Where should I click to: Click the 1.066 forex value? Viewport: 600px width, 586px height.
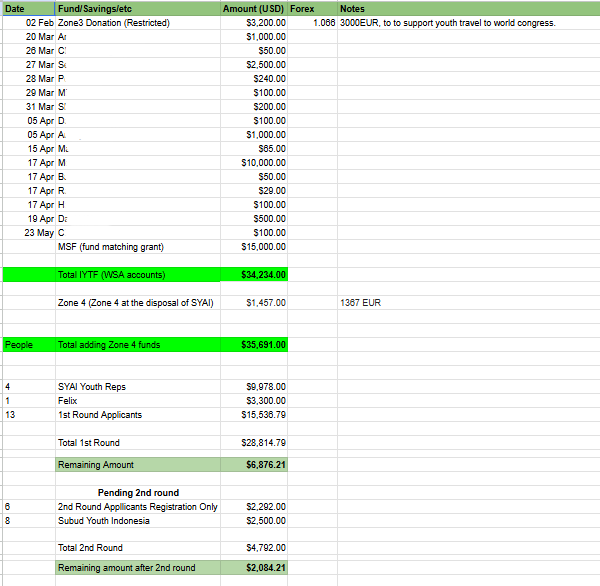(x=312, y=23)
